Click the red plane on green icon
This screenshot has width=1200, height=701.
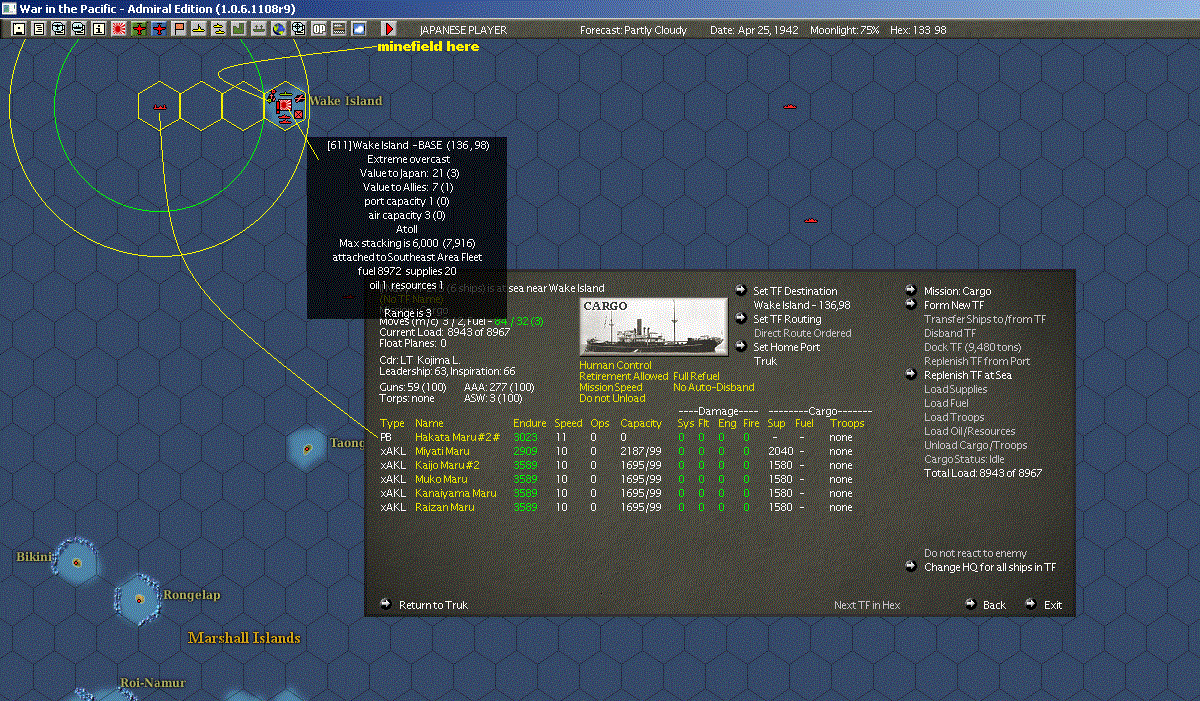click(139, 29)
